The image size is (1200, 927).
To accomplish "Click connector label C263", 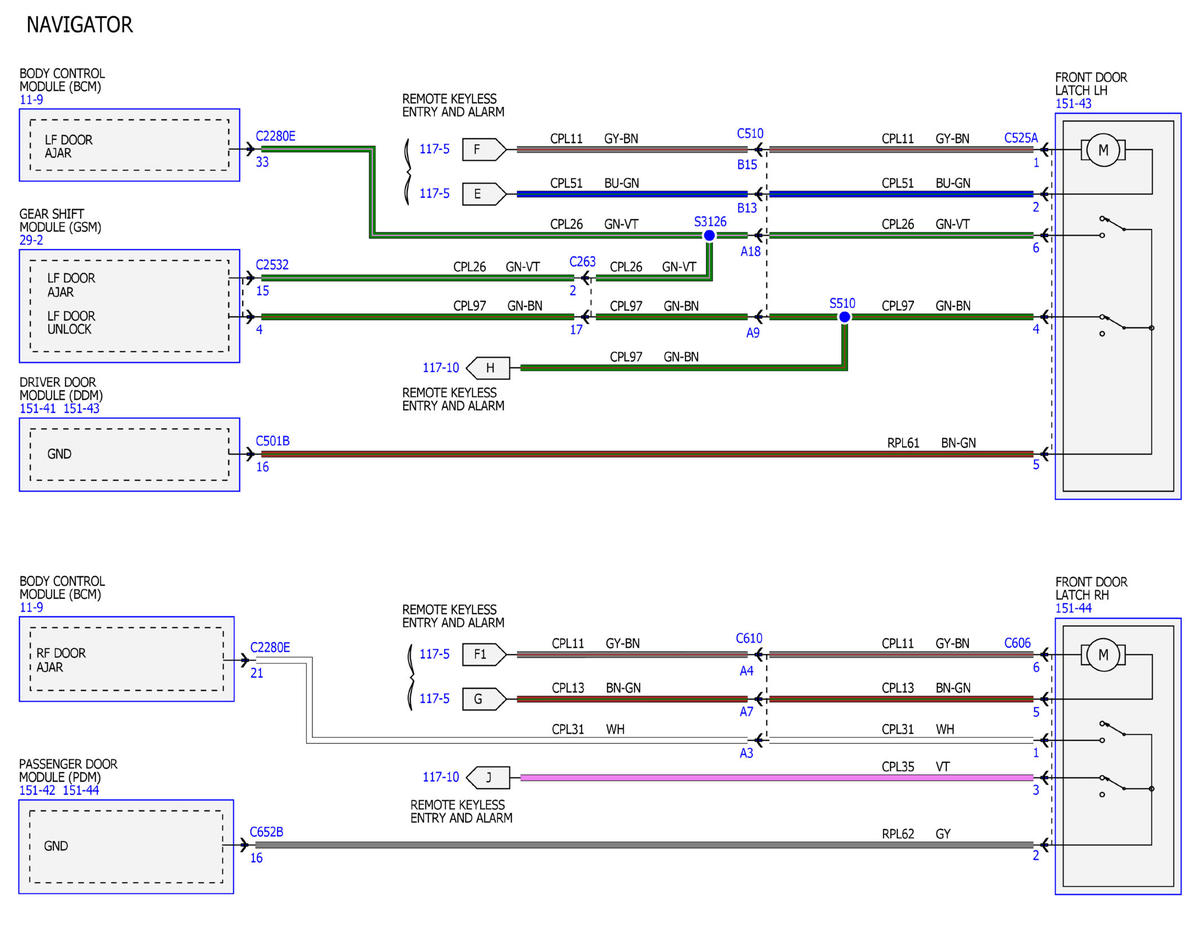I will coord(582,262).
